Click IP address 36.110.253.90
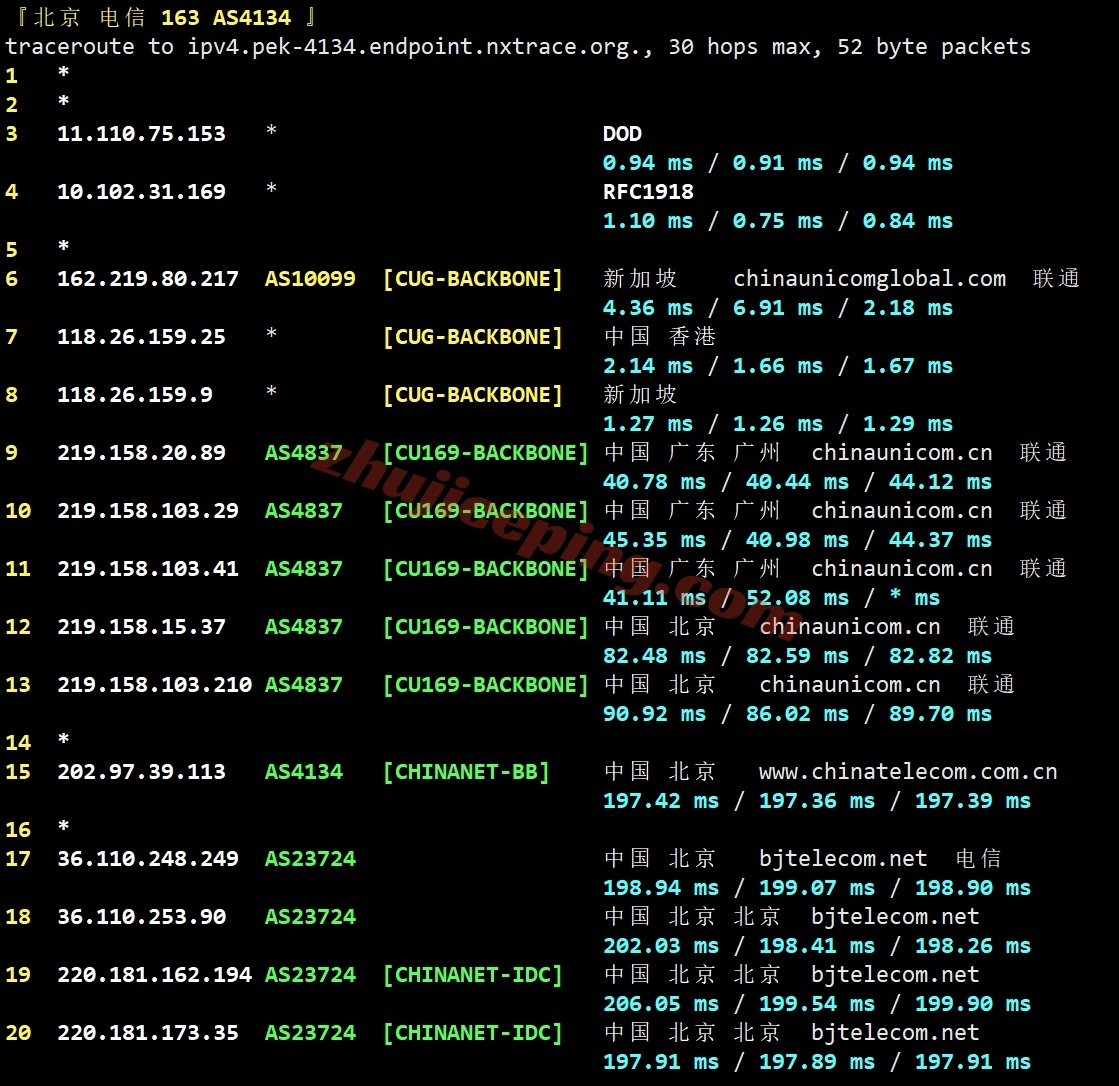Viewport: 1119px width, 1086px height. click(141, 917)
